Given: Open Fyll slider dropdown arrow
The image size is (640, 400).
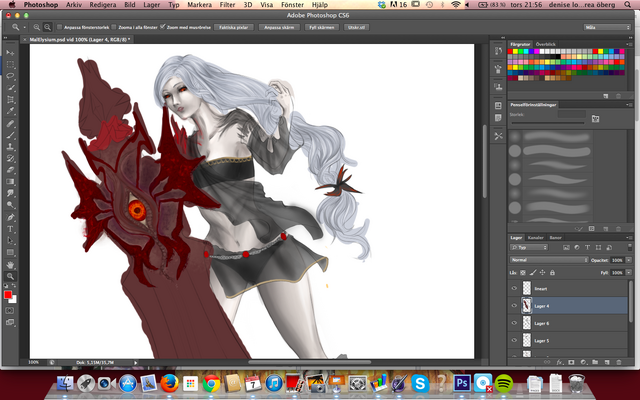Looking at the screenshot, I should 629,273.
